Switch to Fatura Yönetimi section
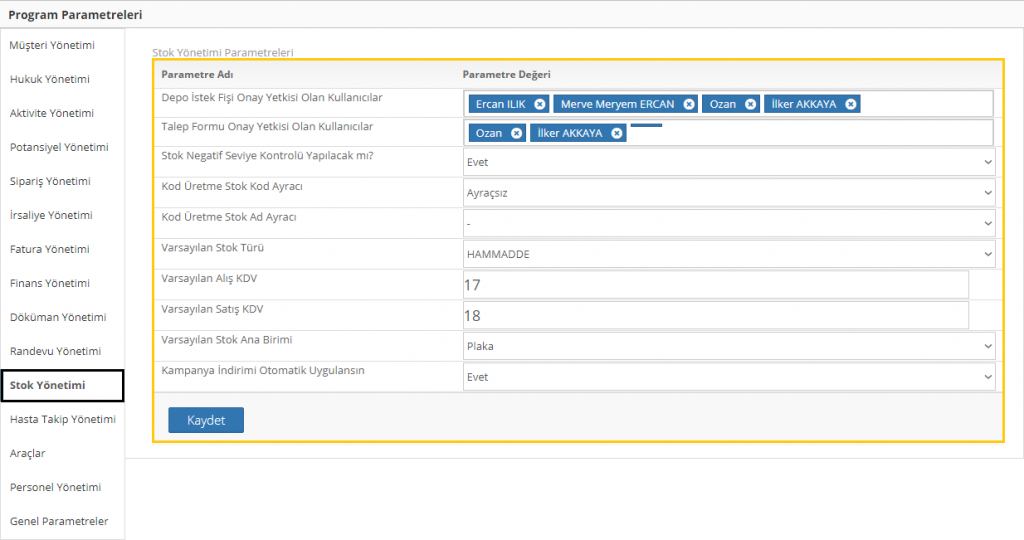The image size is (1024, 540). click(x=50, y=249)
